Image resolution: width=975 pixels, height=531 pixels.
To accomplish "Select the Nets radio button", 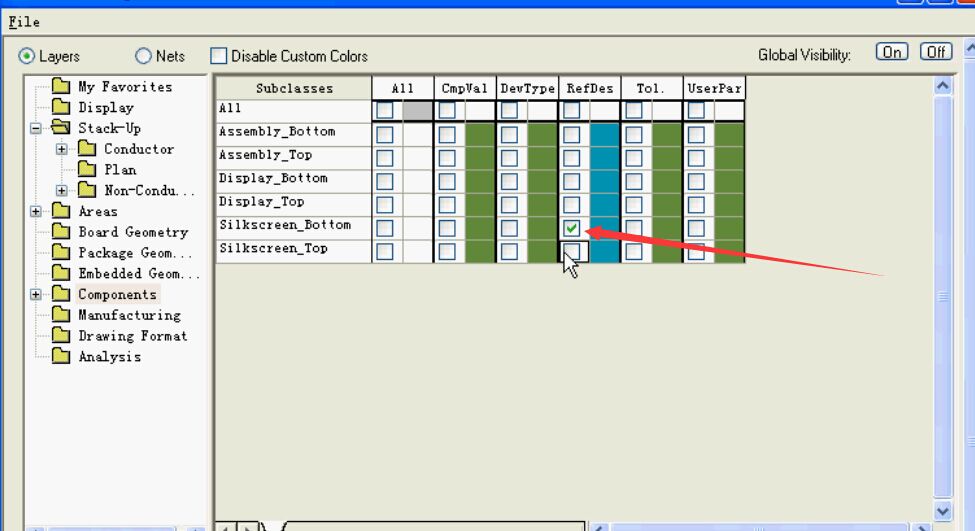I will click(x=143, y=56).
